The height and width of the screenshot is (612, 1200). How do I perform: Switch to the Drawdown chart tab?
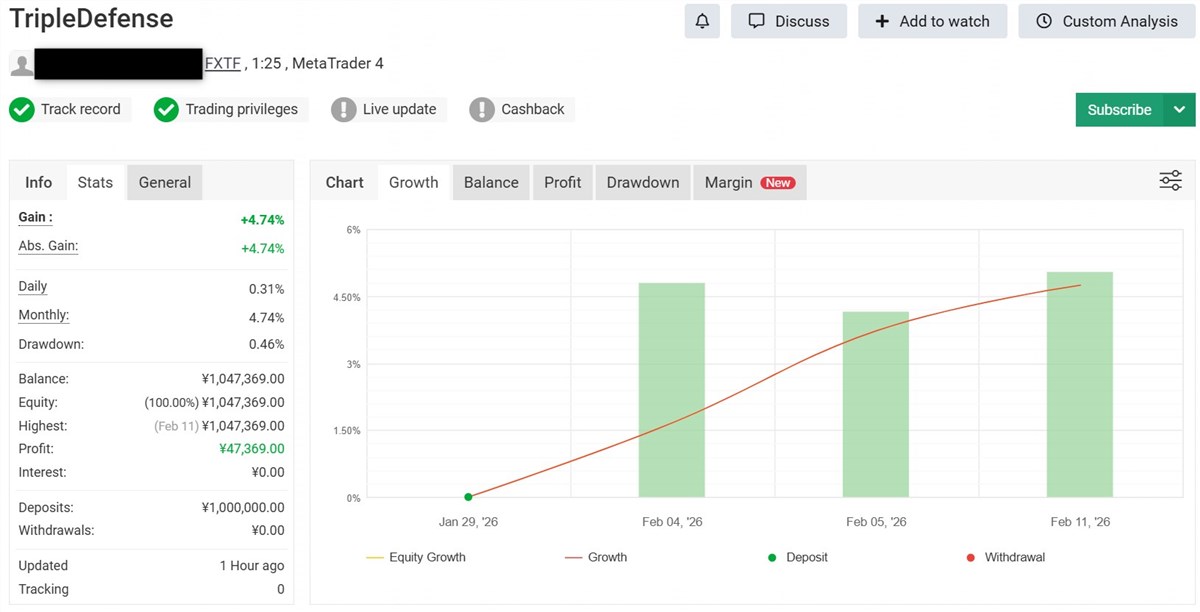click(642, 182)
